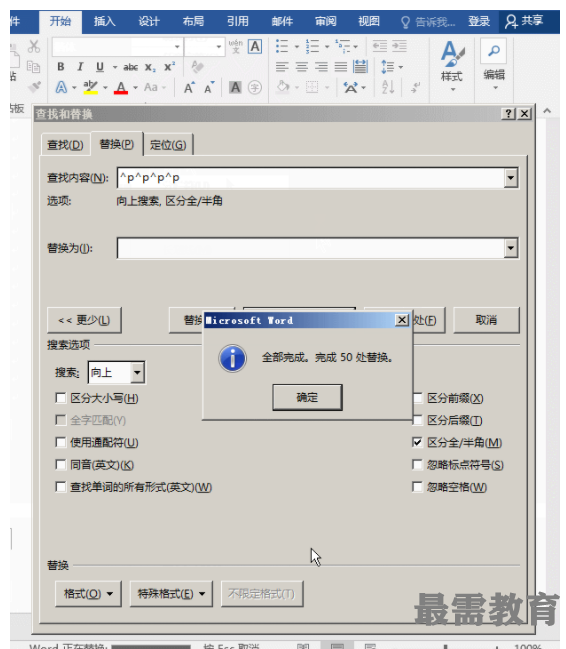Switch to the 定位(G) tab
566x649 pixels.
pos(168,145)
